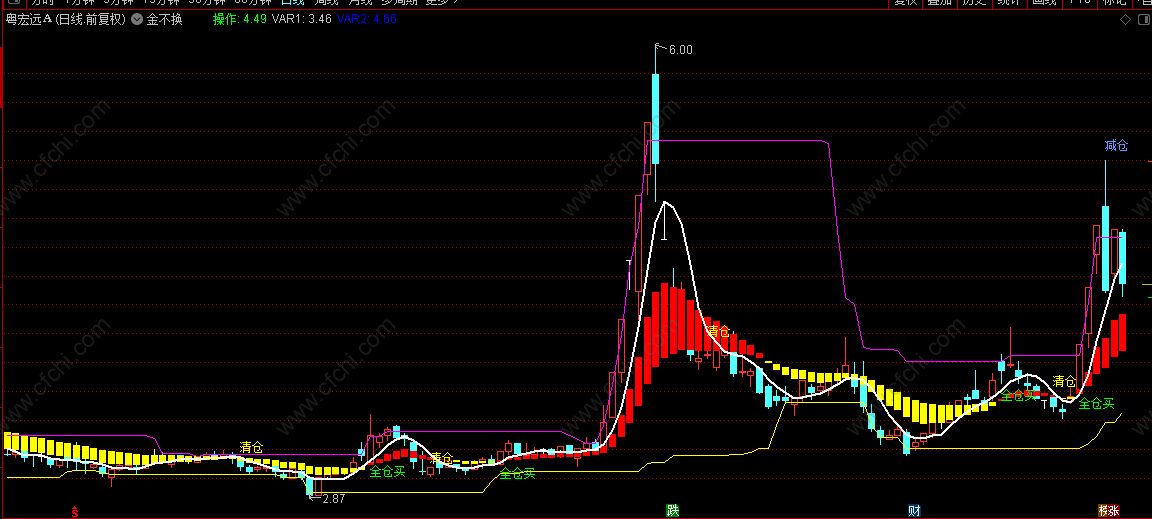
Task: Click the blue 减仓 signal label
Action: (x=1116, y=146)
